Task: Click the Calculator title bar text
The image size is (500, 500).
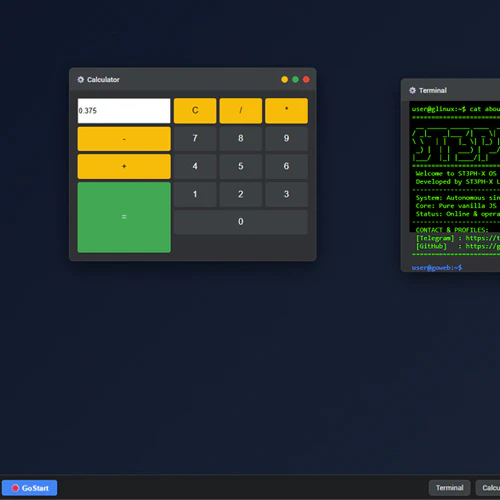Action: coord(103,80)
